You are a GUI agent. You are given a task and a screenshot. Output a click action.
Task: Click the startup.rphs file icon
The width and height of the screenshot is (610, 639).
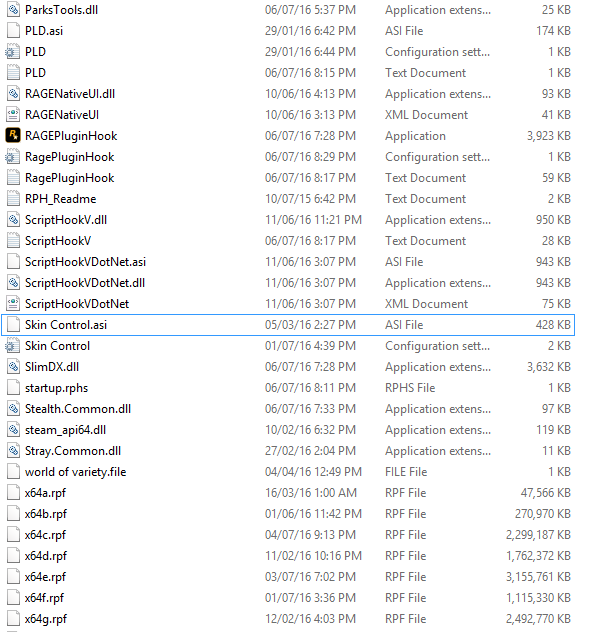[13, 388]
